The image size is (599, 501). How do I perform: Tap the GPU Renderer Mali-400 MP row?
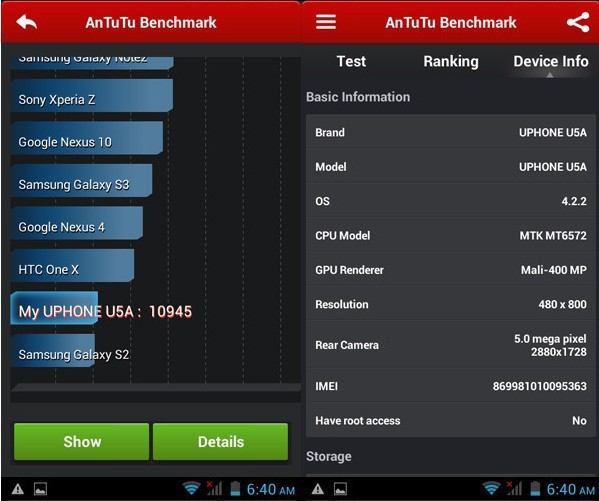(x=451, y=270)
